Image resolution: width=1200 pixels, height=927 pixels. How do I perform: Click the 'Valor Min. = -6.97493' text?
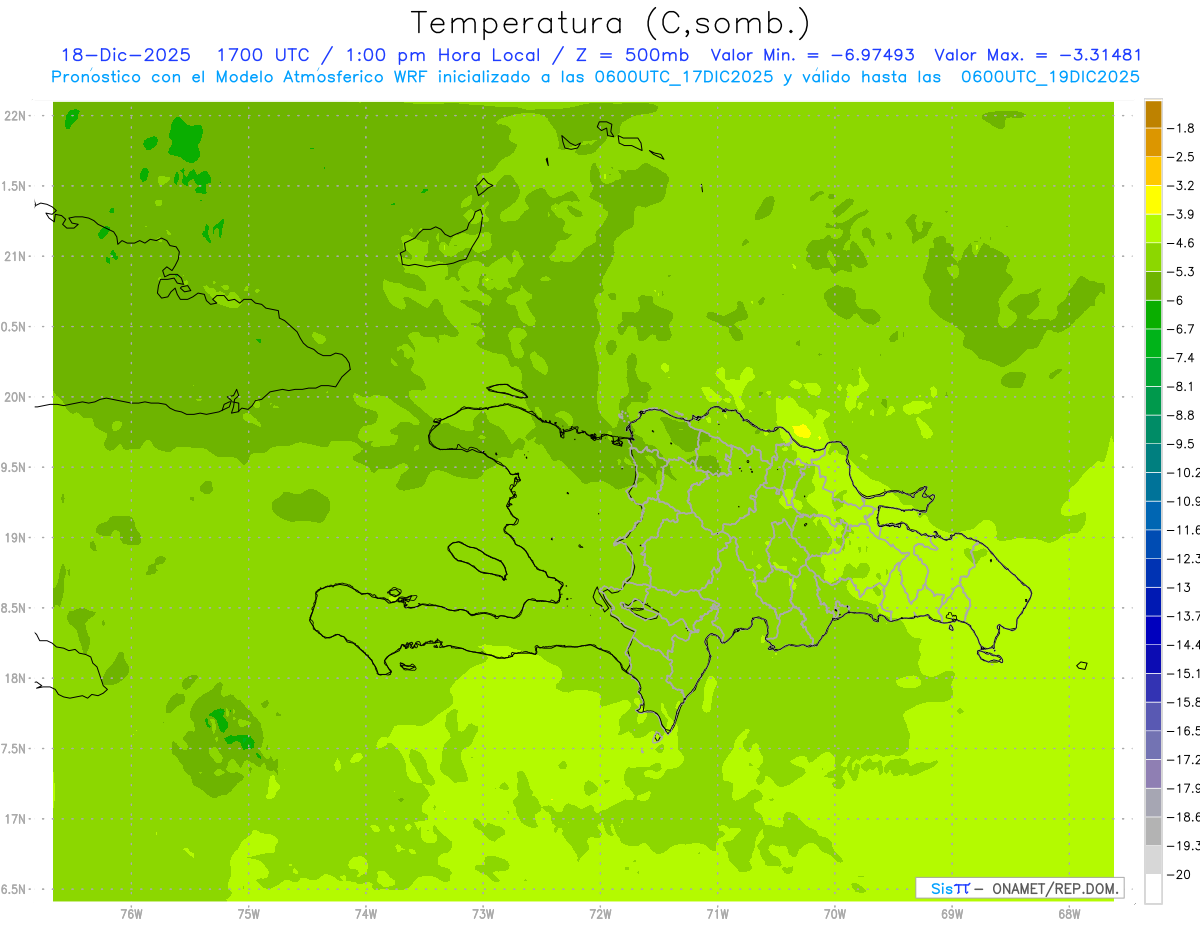[811, 55]
